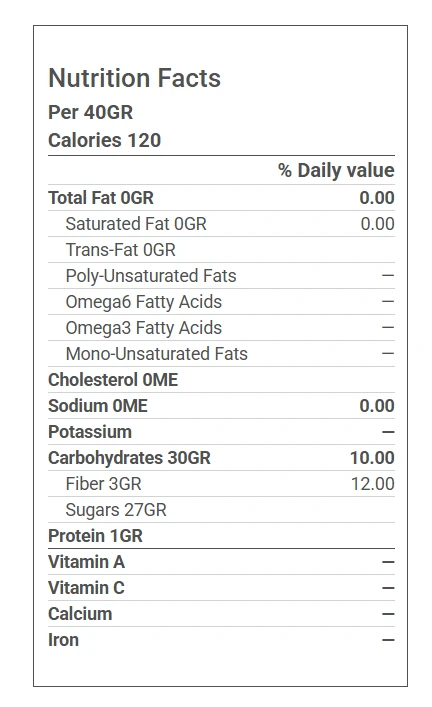The image size is (432, 707).
Task: Select the Potassium row
Action: (x=221, y=432)
